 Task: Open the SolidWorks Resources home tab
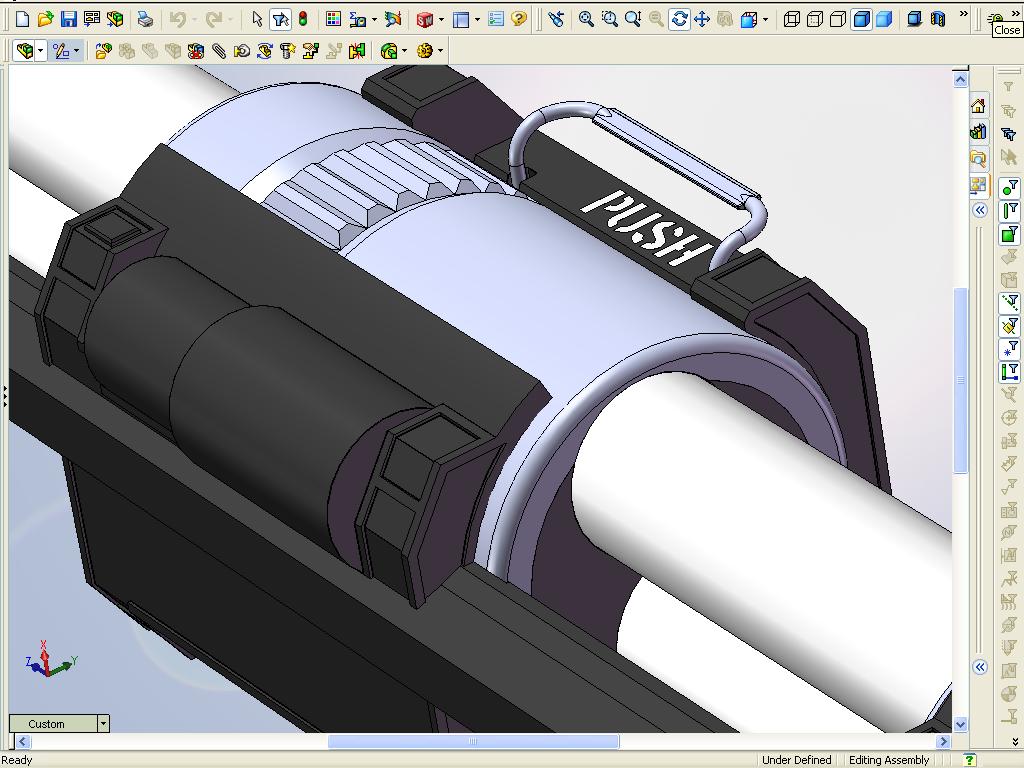pos(978,106)
